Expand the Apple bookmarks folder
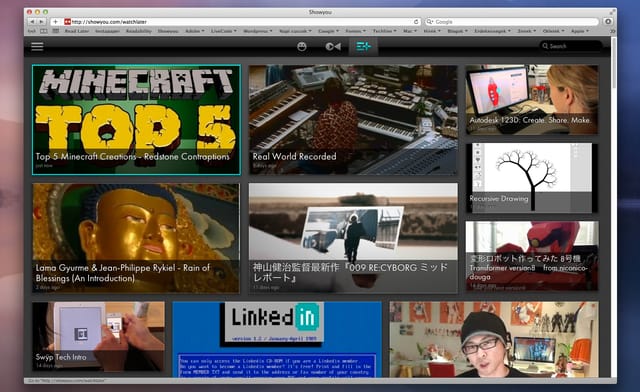The height and width of the screenshot is (392, 640). (x=580, y=31)
